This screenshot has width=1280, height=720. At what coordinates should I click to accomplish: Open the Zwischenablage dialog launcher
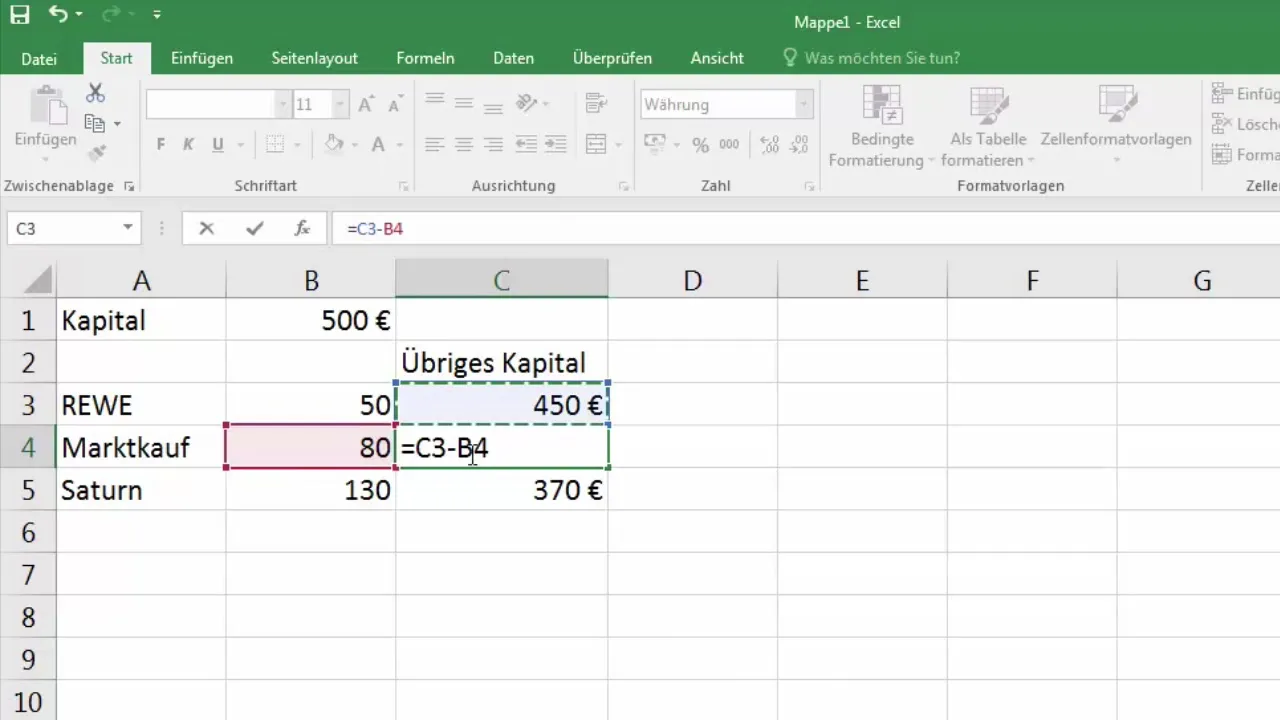pyautogui.click(x=129, y=187)
